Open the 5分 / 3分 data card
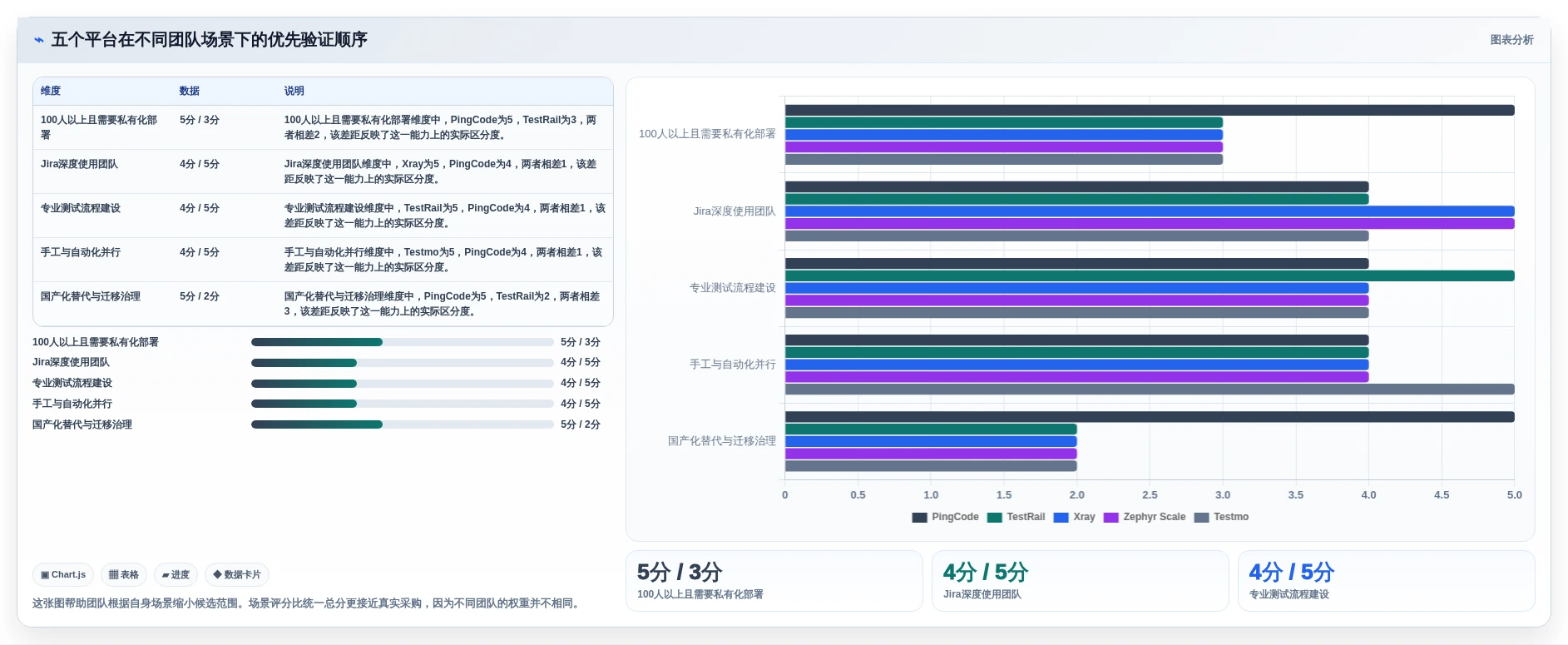The width and height of the screenshot is (1568, 645). click(x=774, y=581)
